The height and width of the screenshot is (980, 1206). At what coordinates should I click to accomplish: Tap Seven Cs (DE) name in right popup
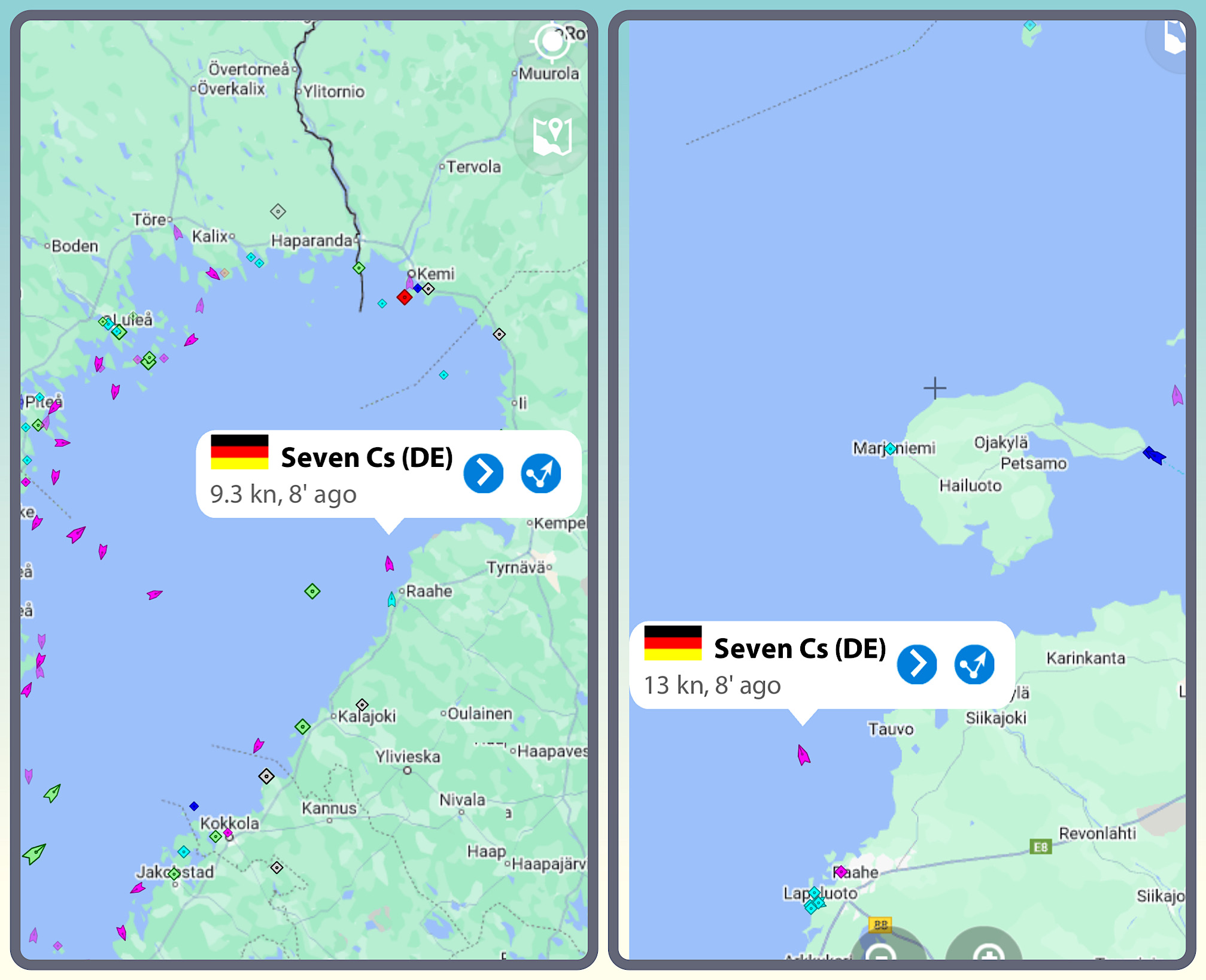tap(800, 649)
